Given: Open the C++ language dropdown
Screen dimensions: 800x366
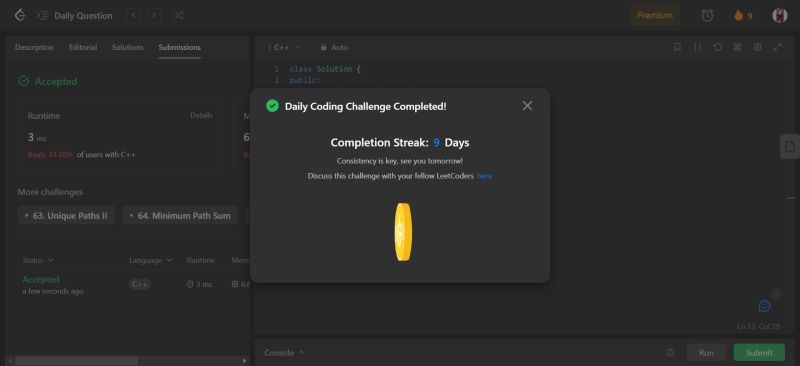Looking at the screenshot, I should (285, 47).
